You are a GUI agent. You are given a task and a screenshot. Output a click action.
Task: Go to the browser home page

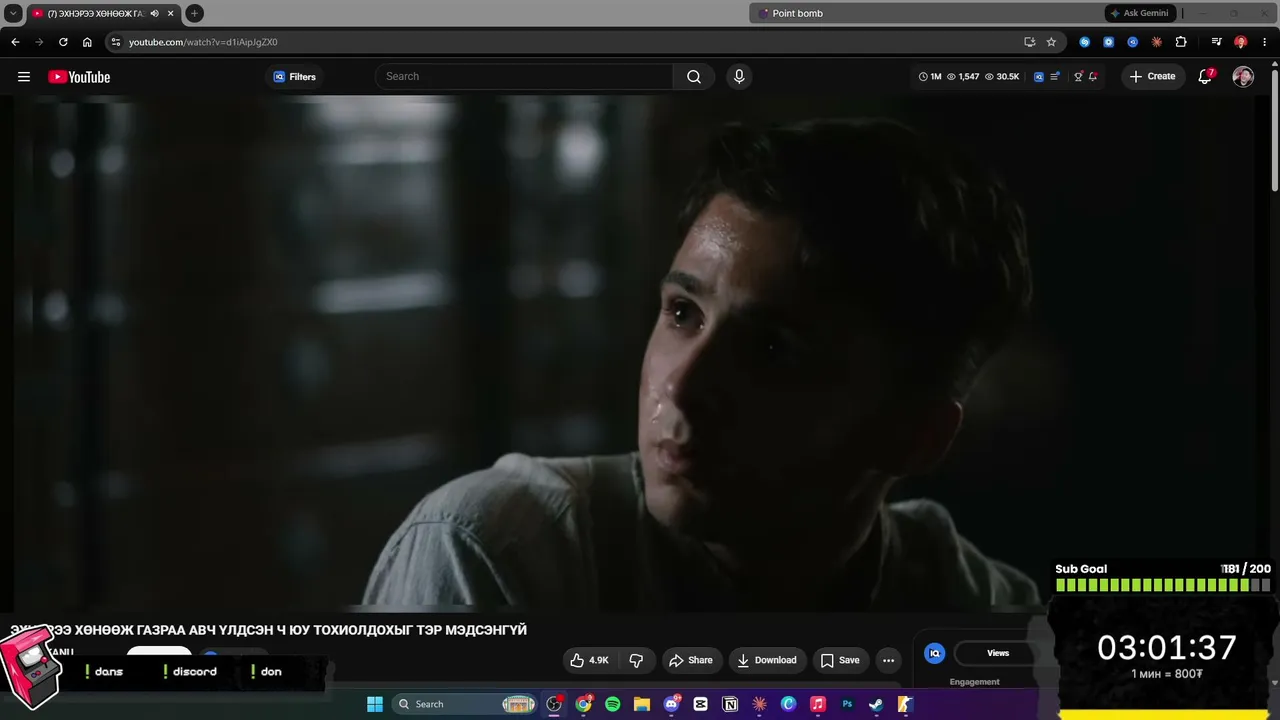[x=87, y=42]
